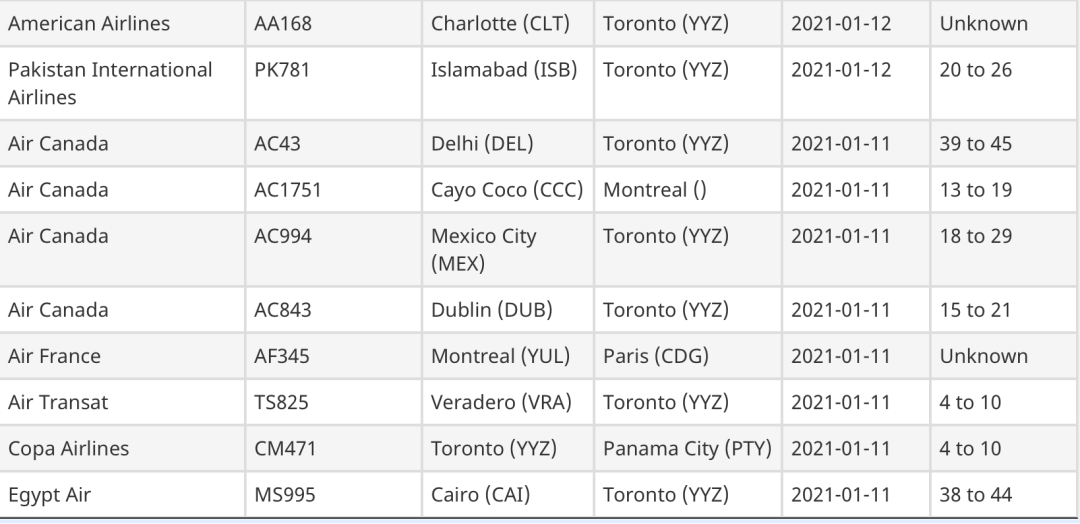
Task: Click flight number PK781
Action: (333, 83)
